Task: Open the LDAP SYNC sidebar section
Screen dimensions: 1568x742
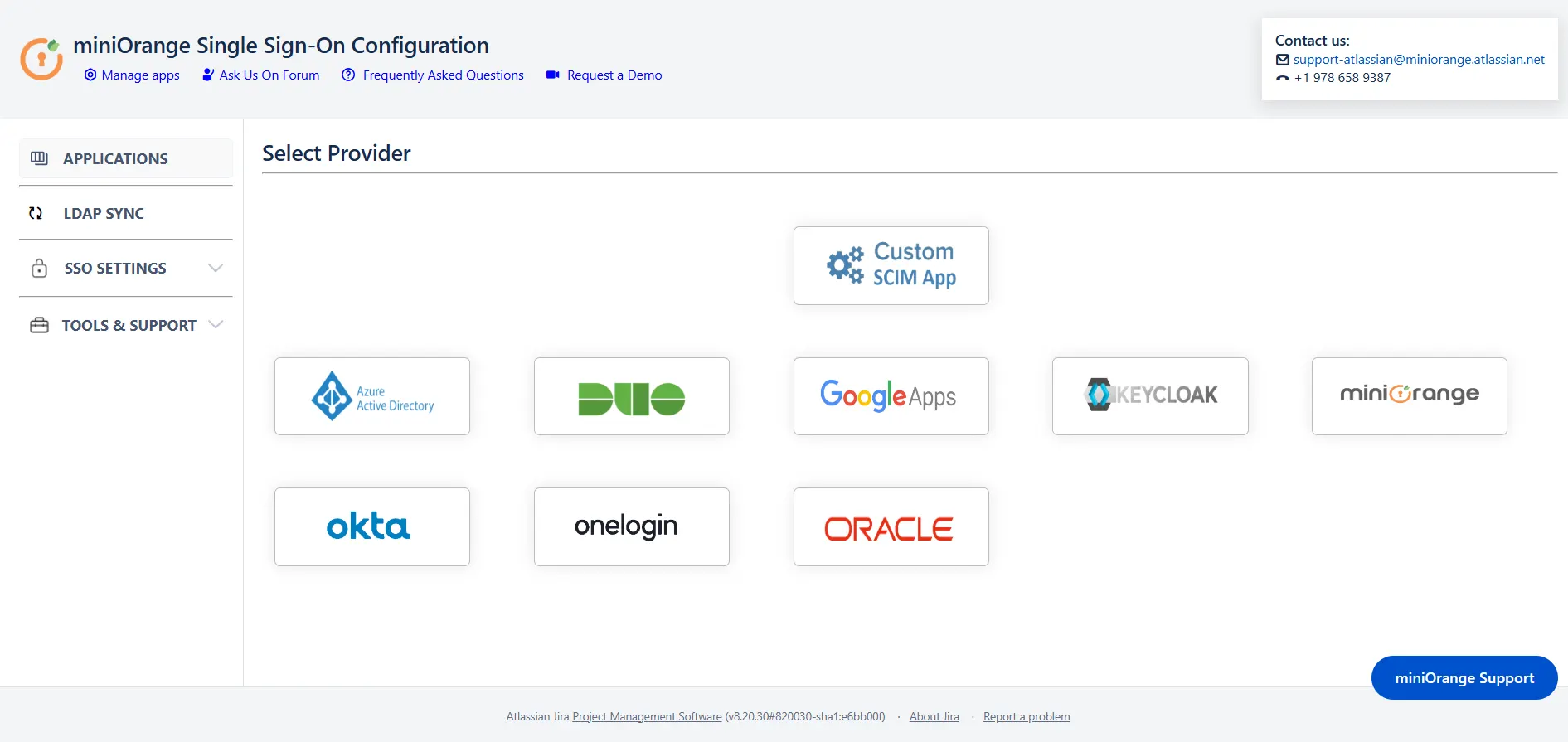Action: point(126,213)
